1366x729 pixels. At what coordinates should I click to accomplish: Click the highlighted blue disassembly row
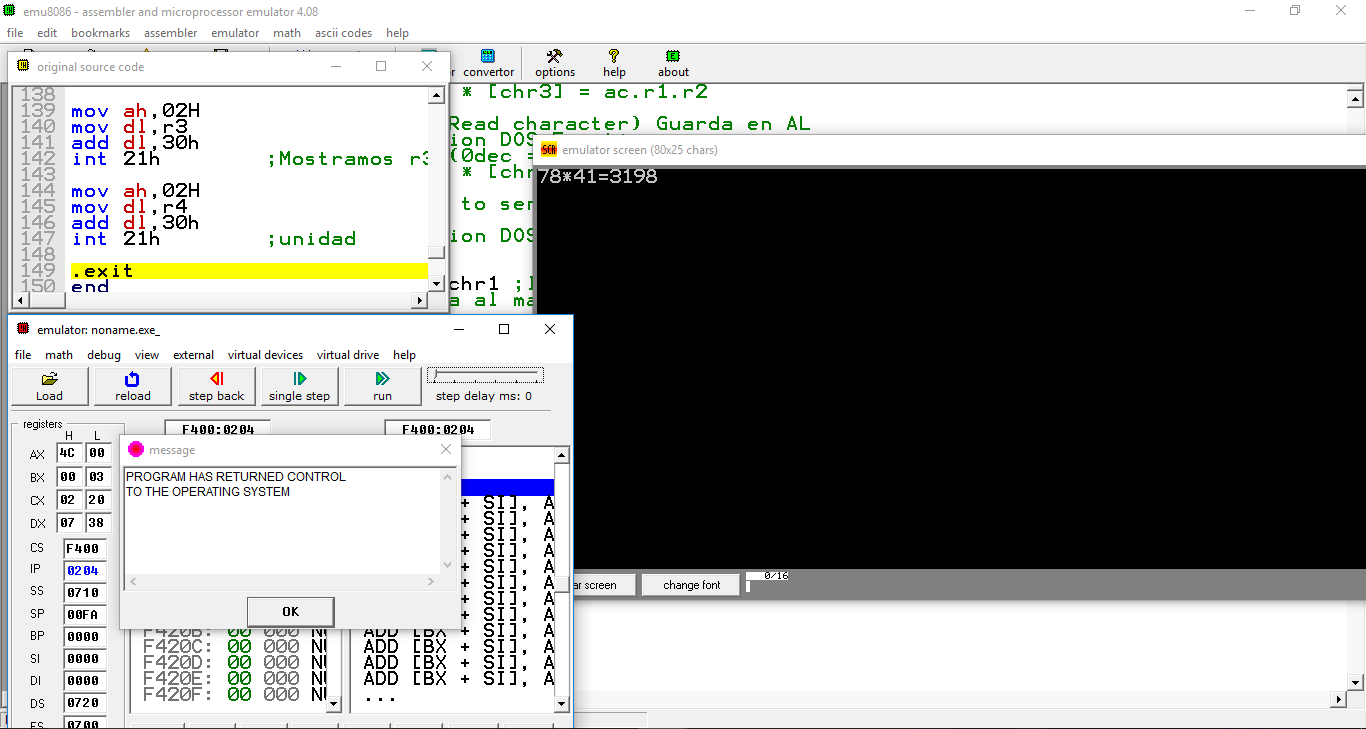[x=507, y=487]
